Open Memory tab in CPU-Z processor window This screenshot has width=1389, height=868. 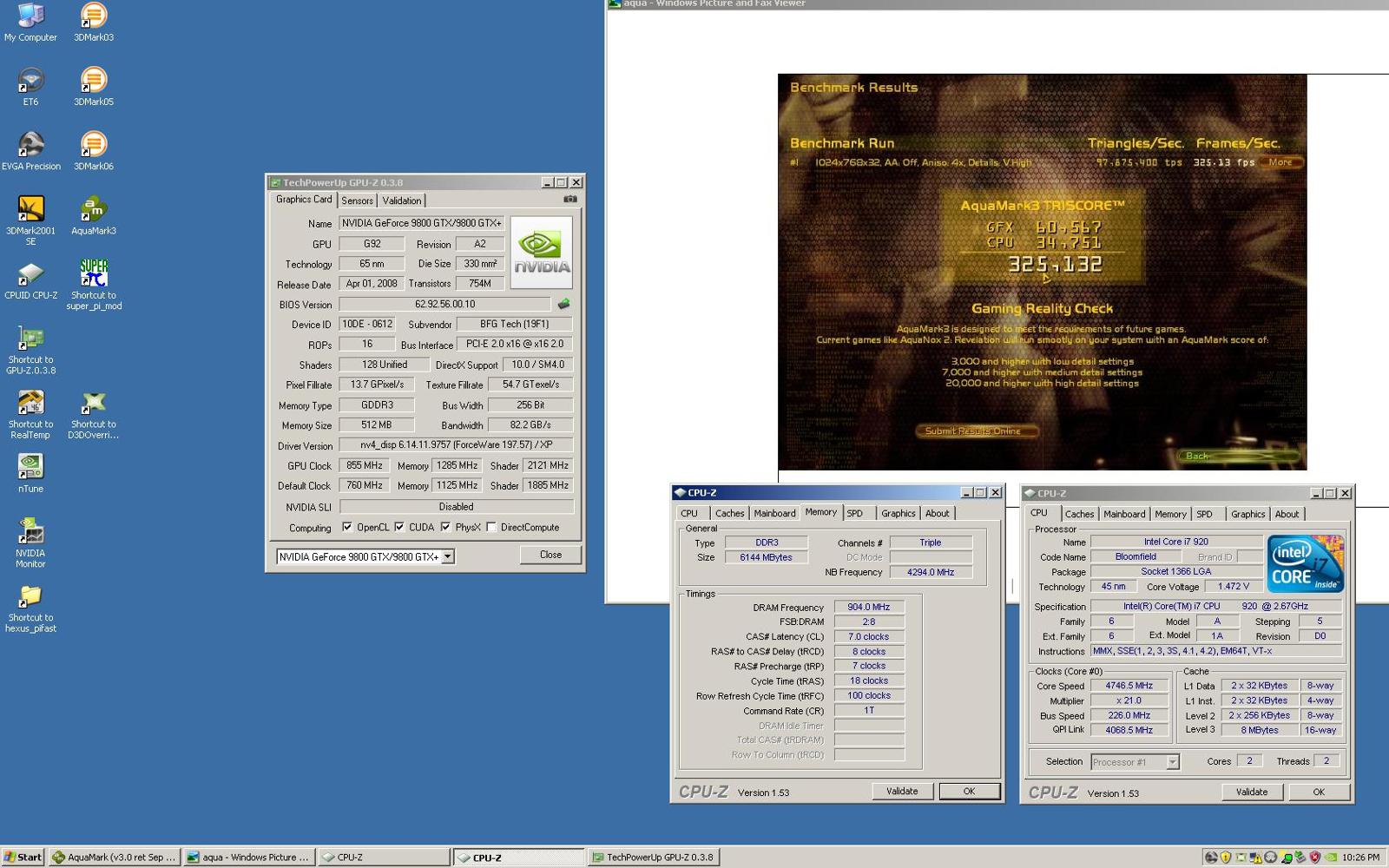click(1170, 514)
